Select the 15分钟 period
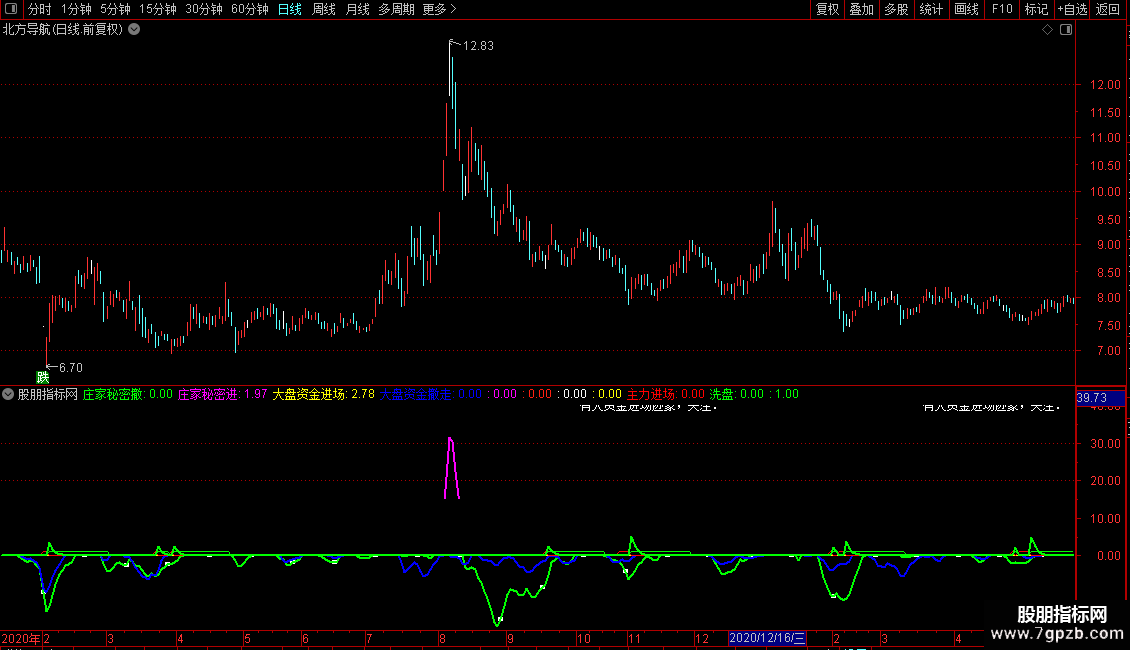1130x650 pixels. (x=157, y=9)
